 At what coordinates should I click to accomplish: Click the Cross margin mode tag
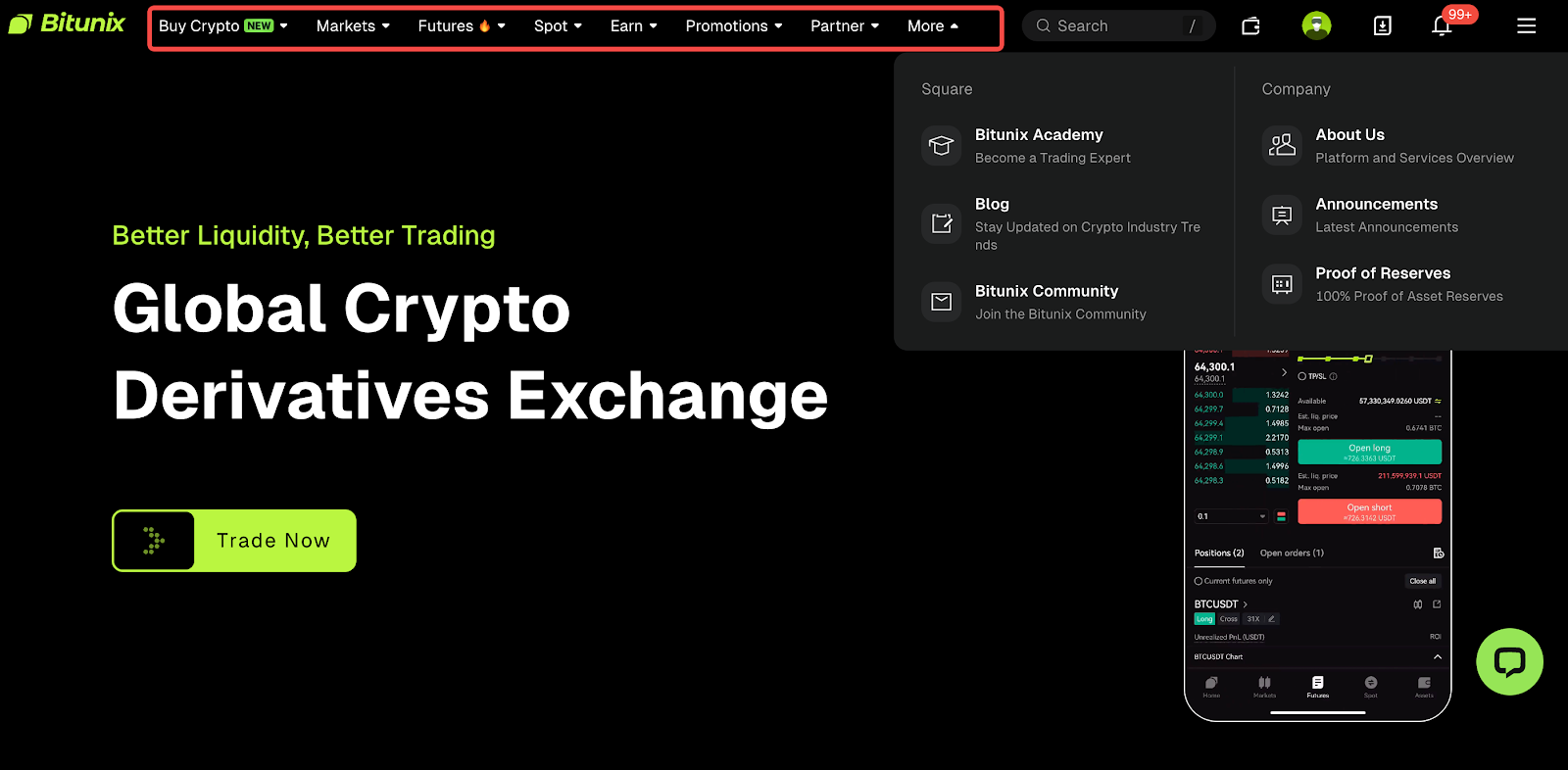1229,619
